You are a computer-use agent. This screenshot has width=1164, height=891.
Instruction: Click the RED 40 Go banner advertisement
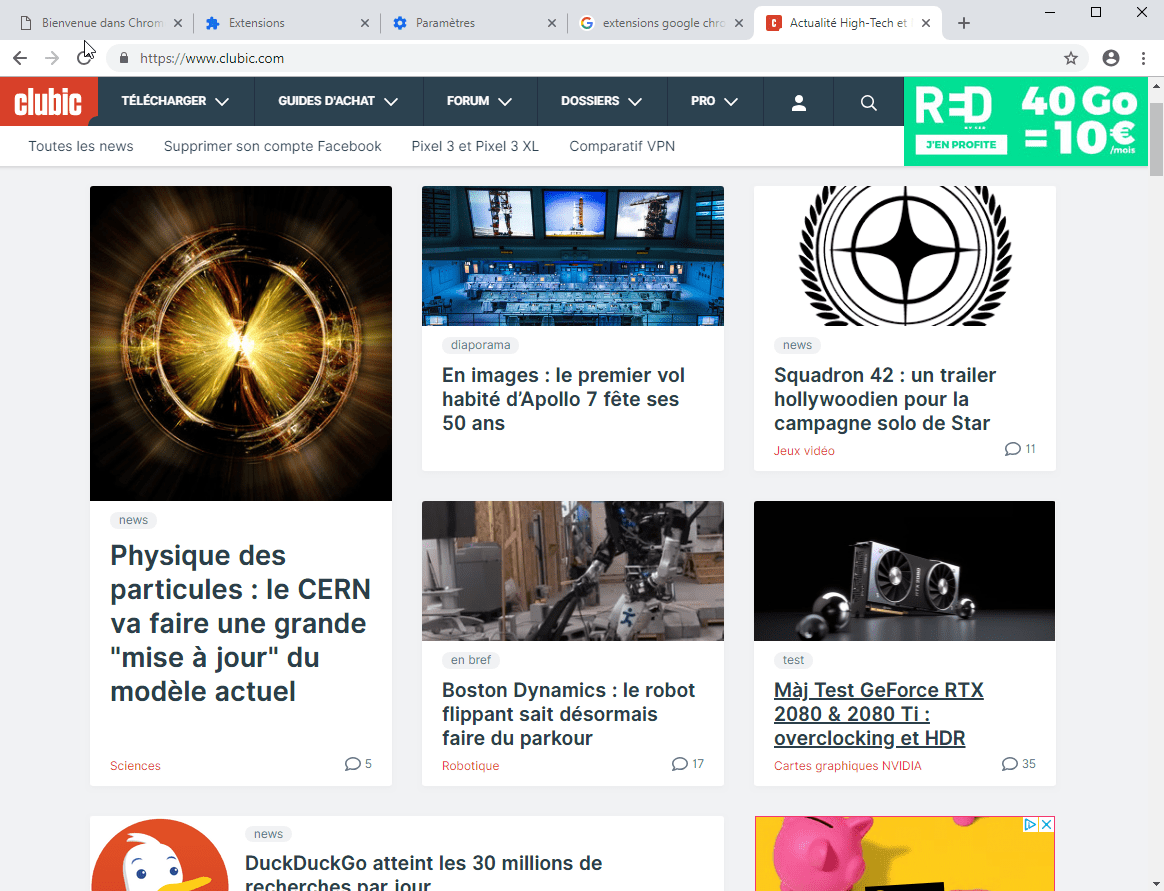tap(1026, 121)
